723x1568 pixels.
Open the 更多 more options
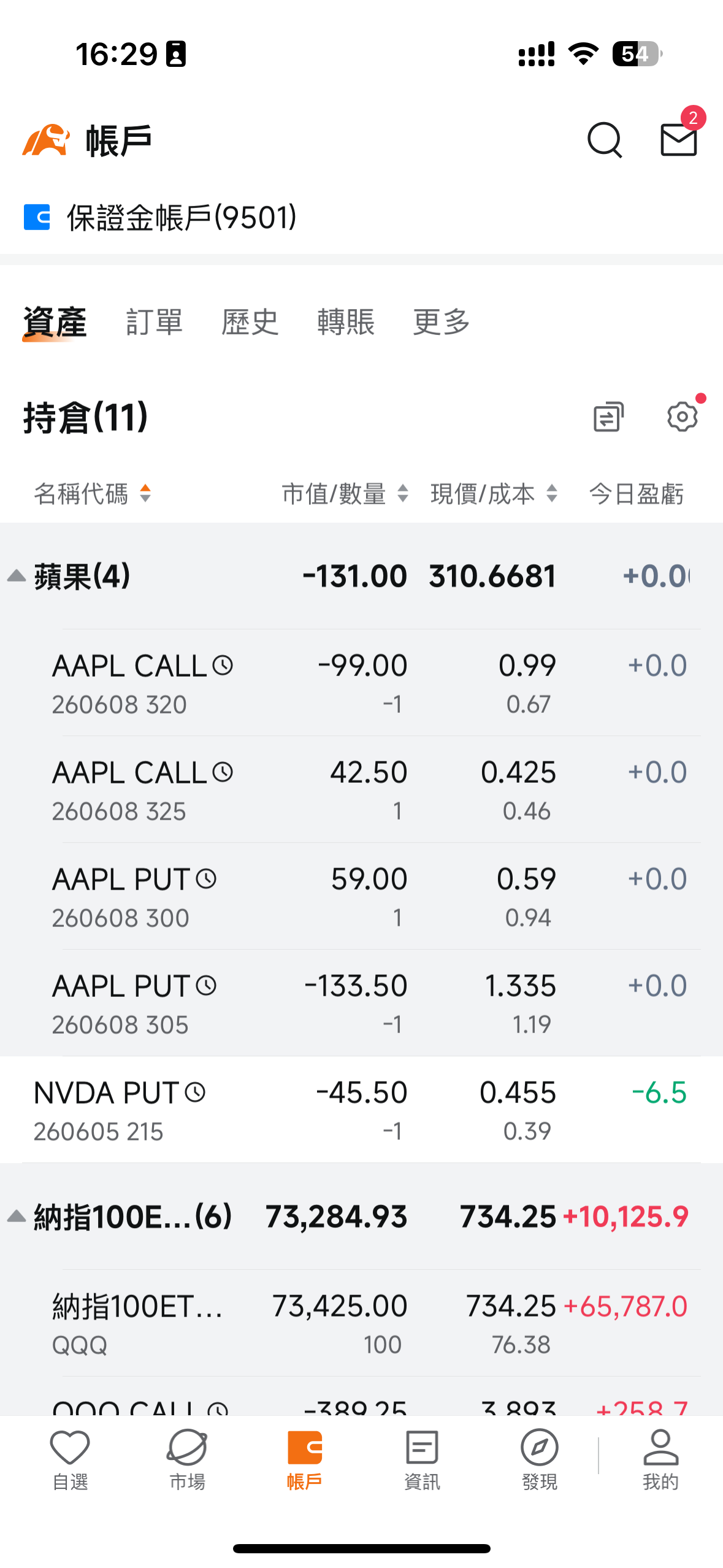click(x=442, y=321)
